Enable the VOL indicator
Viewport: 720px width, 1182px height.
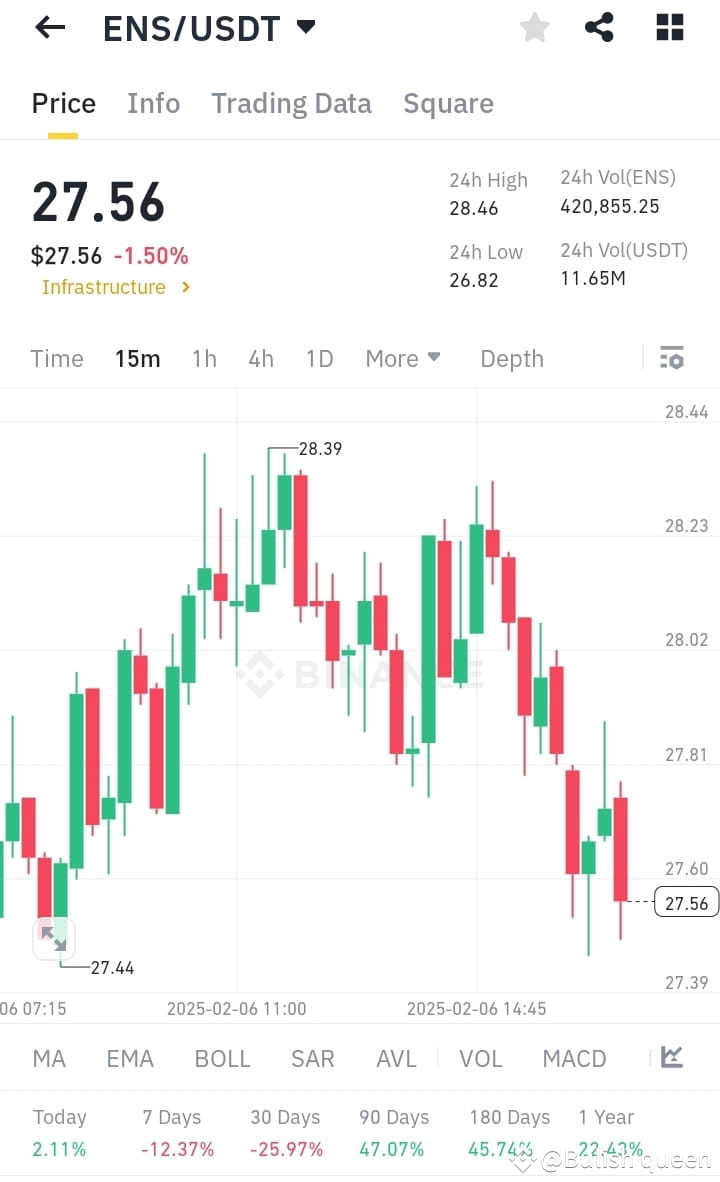point(480,1058)
